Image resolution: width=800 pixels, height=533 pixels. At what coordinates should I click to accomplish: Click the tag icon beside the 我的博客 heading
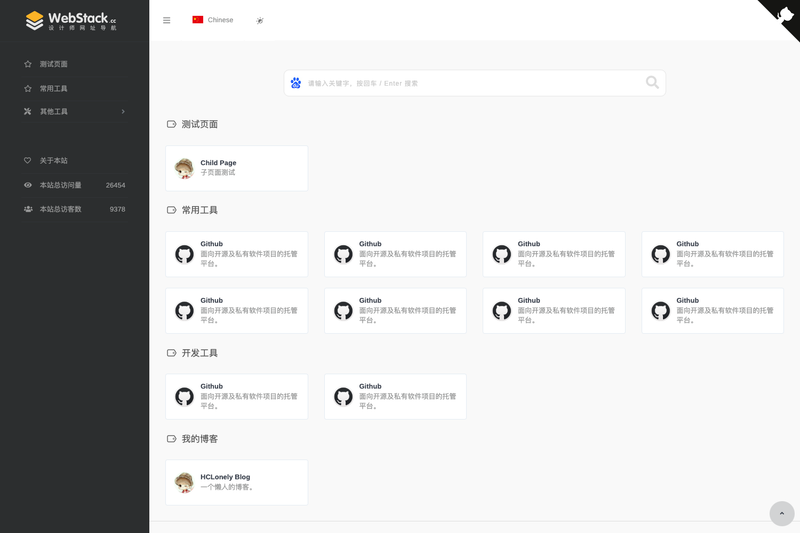[x=171, y=439]
